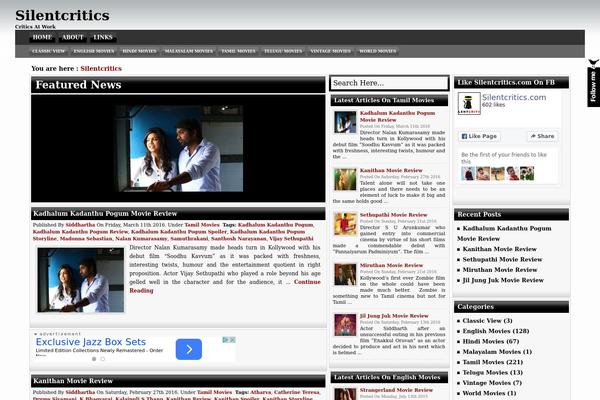
Task: Go to Classic View category tab
Action: point(49,51)
